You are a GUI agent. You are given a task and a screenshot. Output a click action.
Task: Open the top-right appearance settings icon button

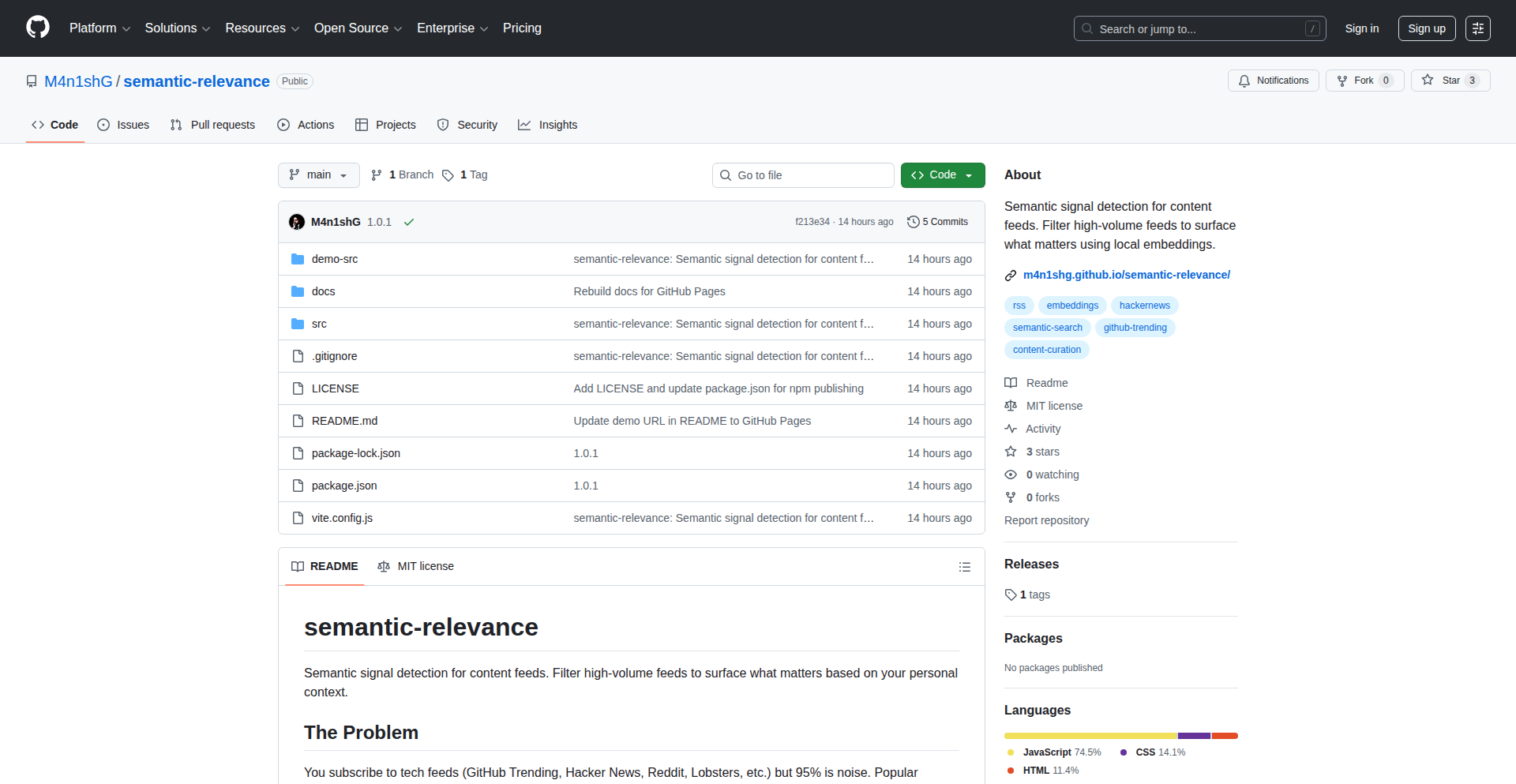click(x=1477, y=28)
